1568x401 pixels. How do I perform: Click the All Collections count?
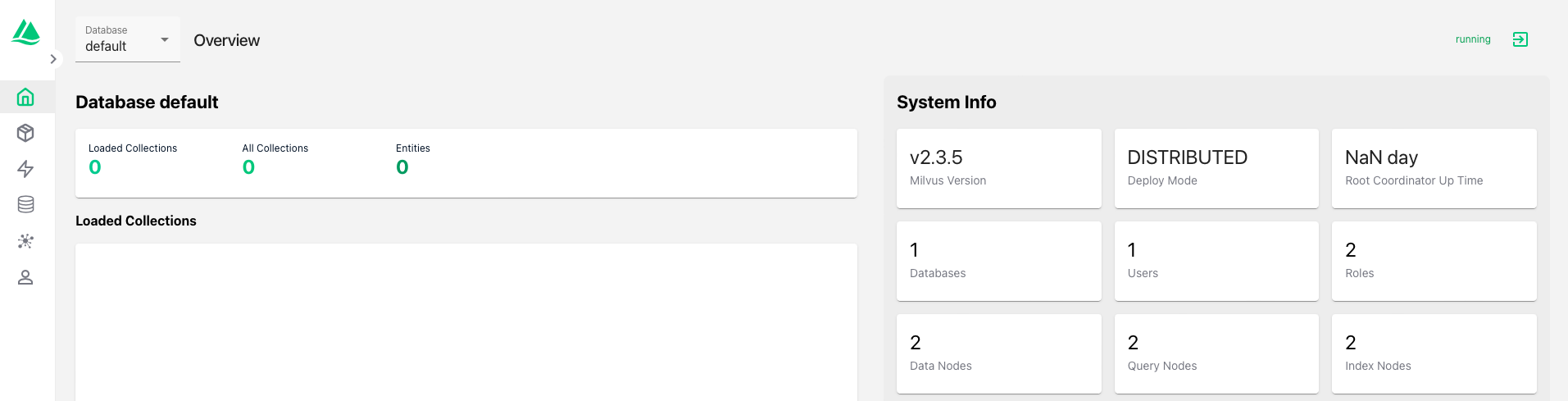[x=248, y=167]
